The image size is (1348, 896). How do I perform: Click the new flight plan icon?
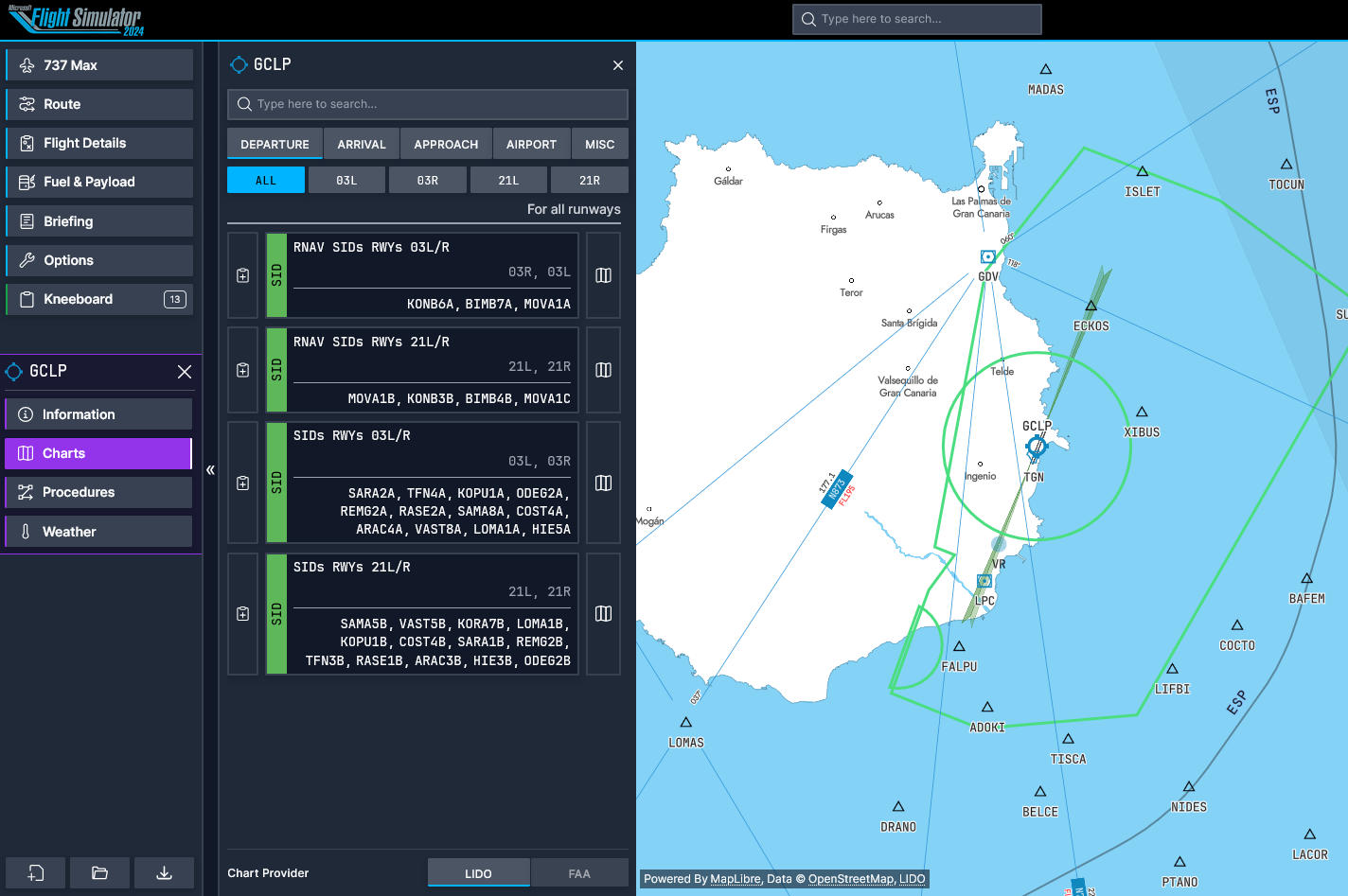(36, 872)
